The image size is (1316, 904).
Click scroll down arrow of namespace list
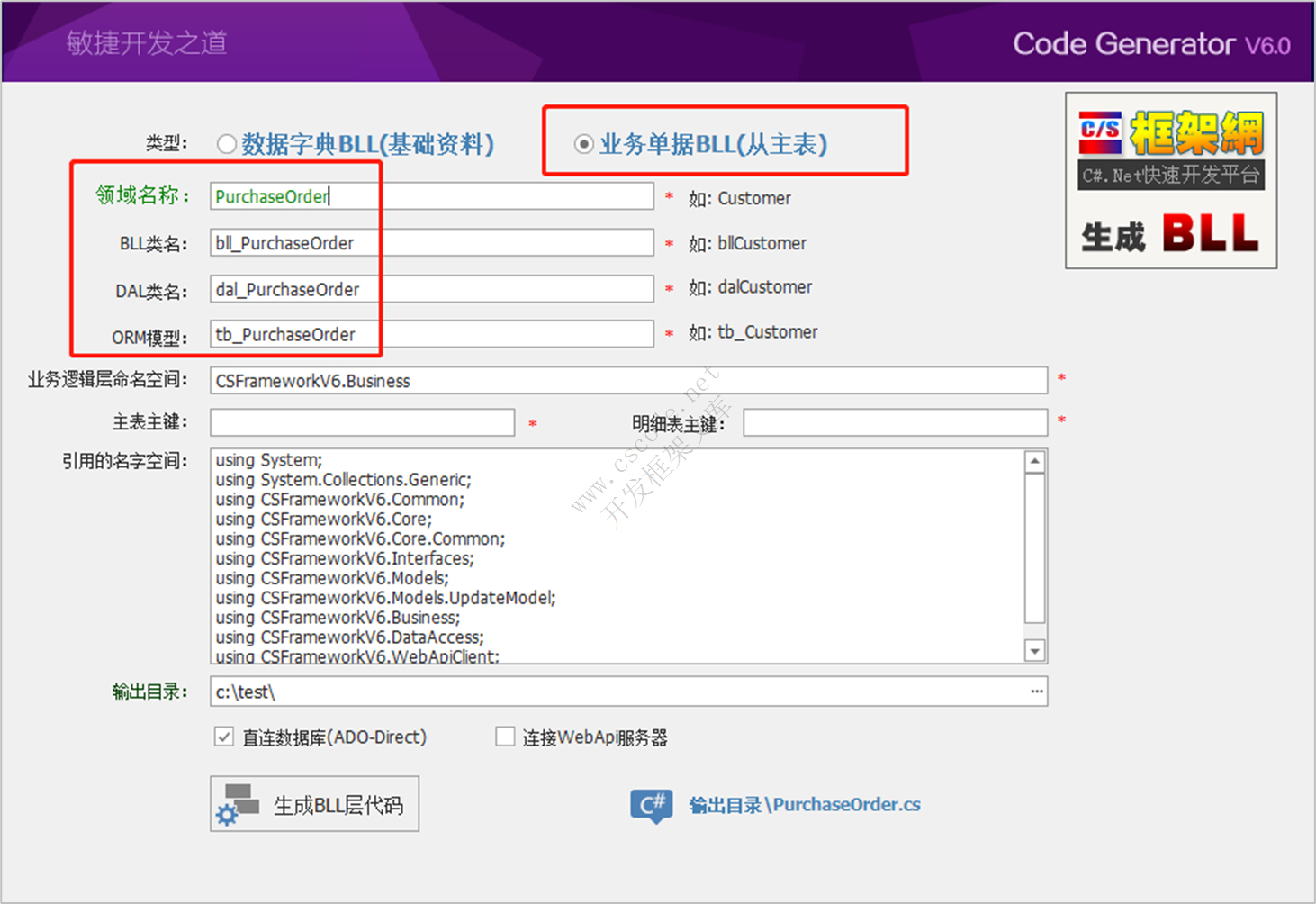1035,650
